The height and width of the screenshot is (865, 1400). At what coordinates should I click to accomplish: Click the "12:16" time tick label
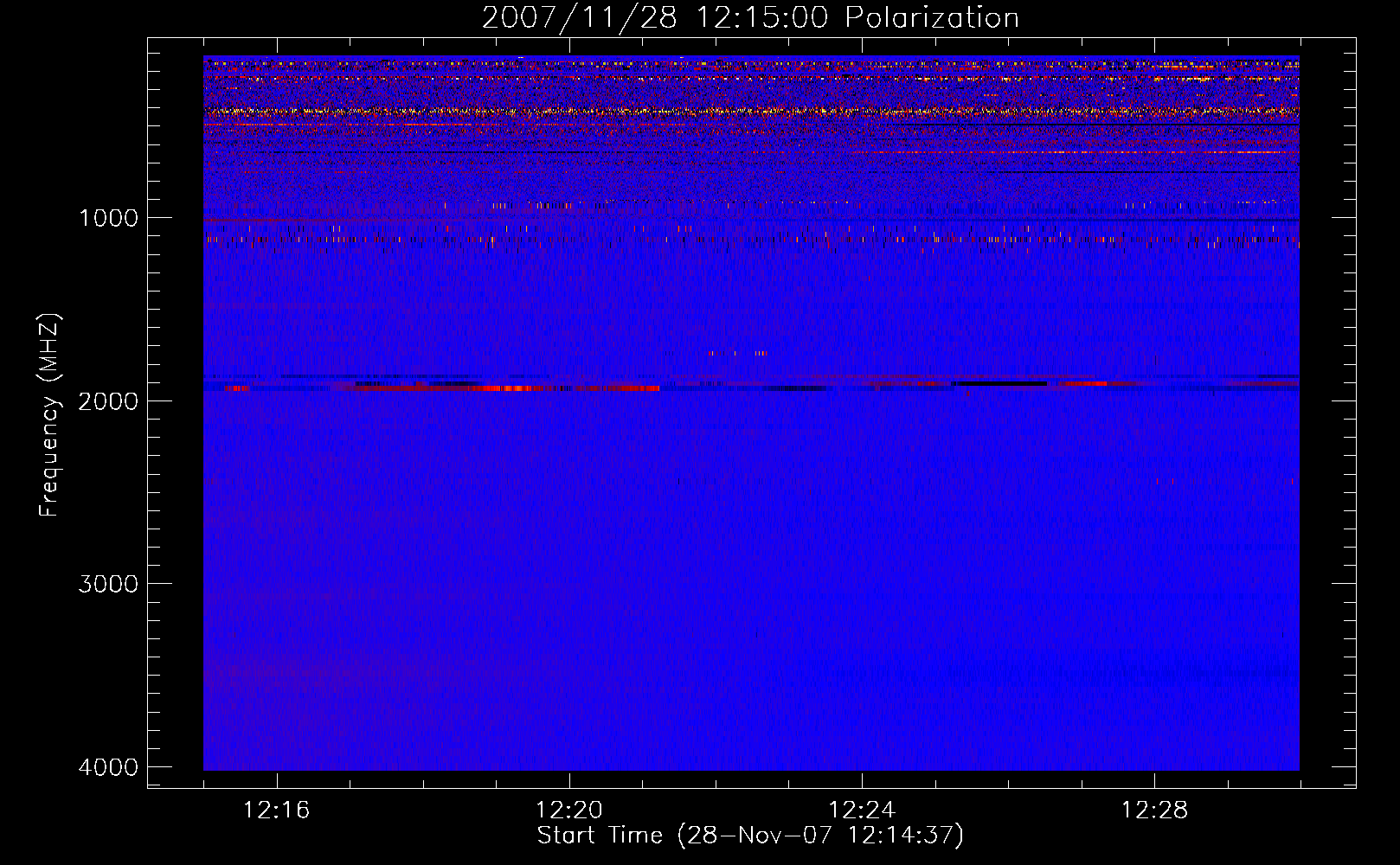coord(277,811)
